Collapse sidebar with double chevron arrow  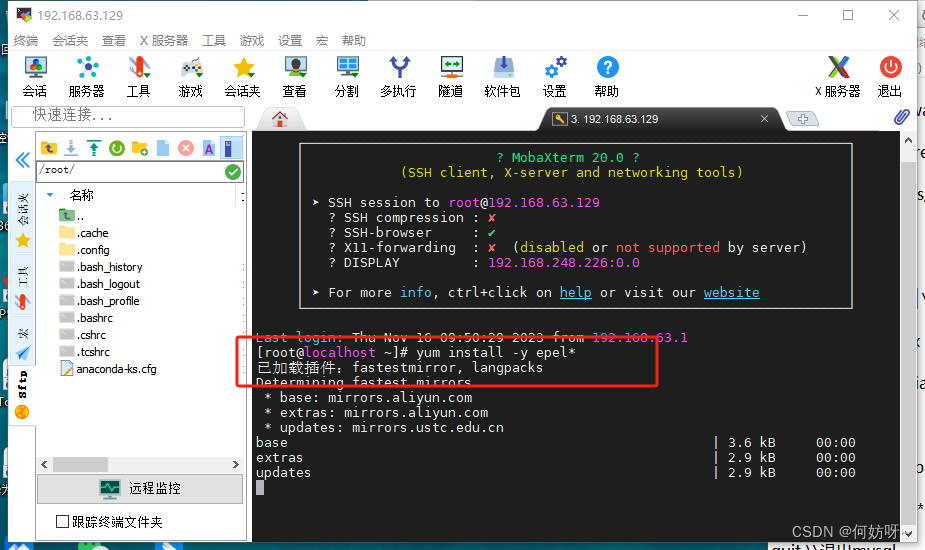22,160
